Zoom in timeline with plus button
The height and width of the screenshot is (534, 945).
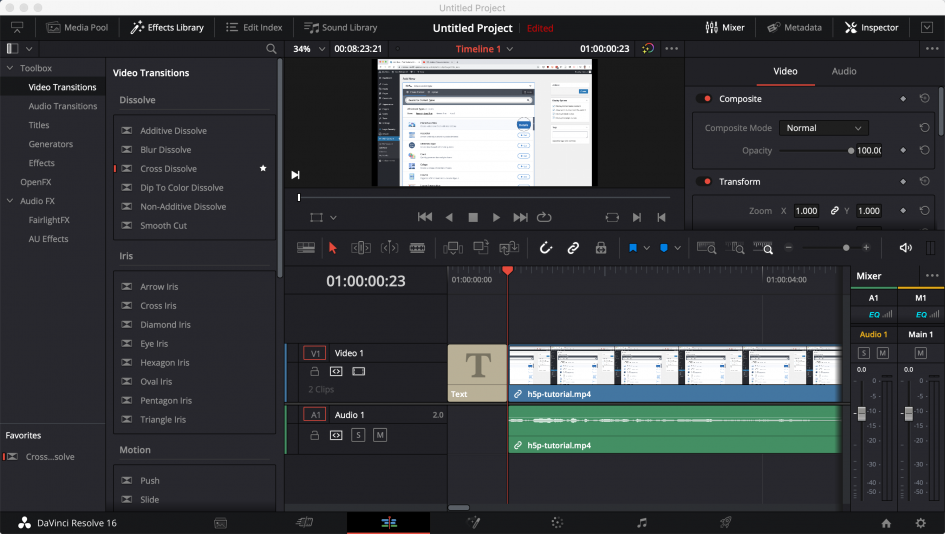(x=866, y=248)
